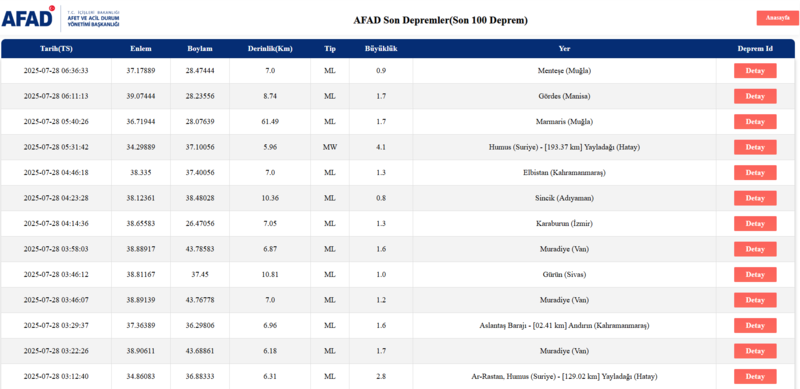Image resolution: width=800 pixels, height=389 pixels.
Task: View Detay for Karaburun (İzmir) earthquake
Action: click(x=755, y=224)
